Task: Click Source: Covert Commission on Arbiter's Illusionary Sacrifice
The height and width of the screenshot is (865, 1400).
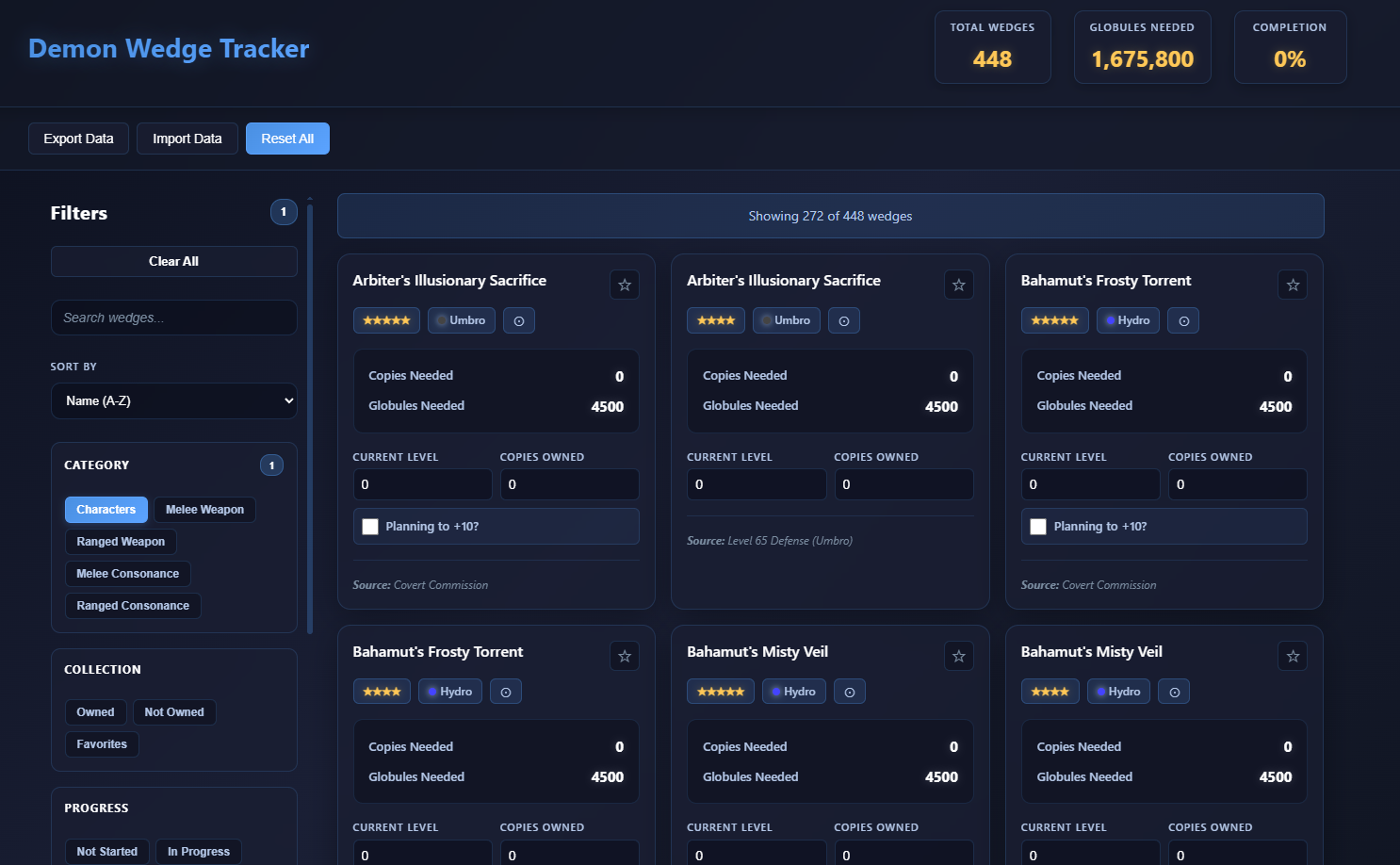Action: pos(420,585)
